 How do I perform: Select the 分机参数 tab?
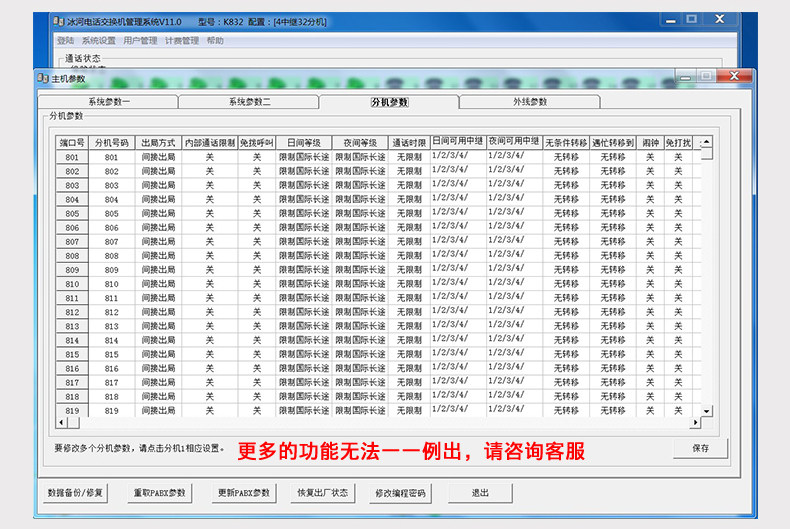pos(389,102)
